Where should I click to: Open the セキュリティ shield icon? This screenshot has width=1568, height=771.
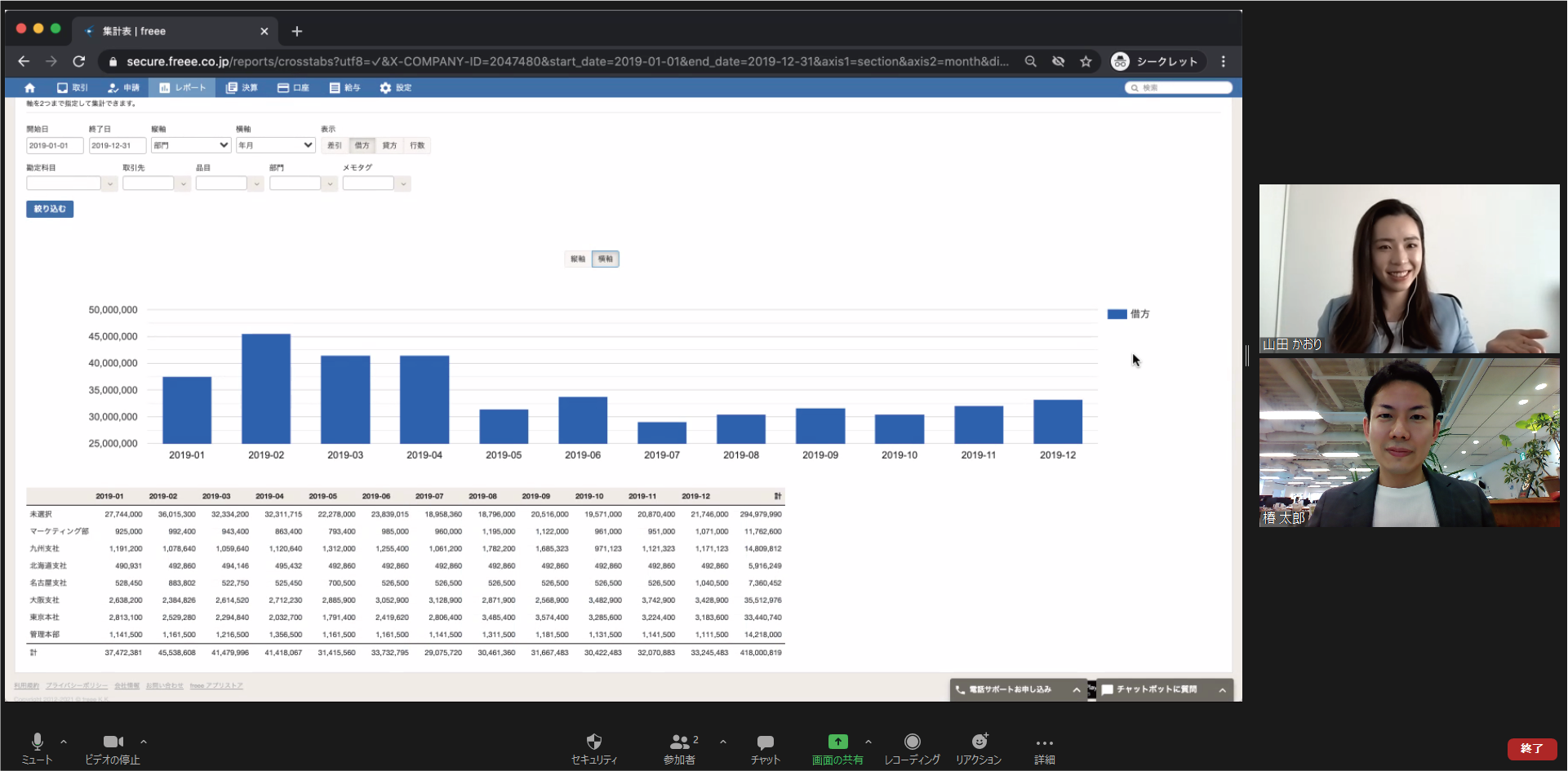(594, 742)
